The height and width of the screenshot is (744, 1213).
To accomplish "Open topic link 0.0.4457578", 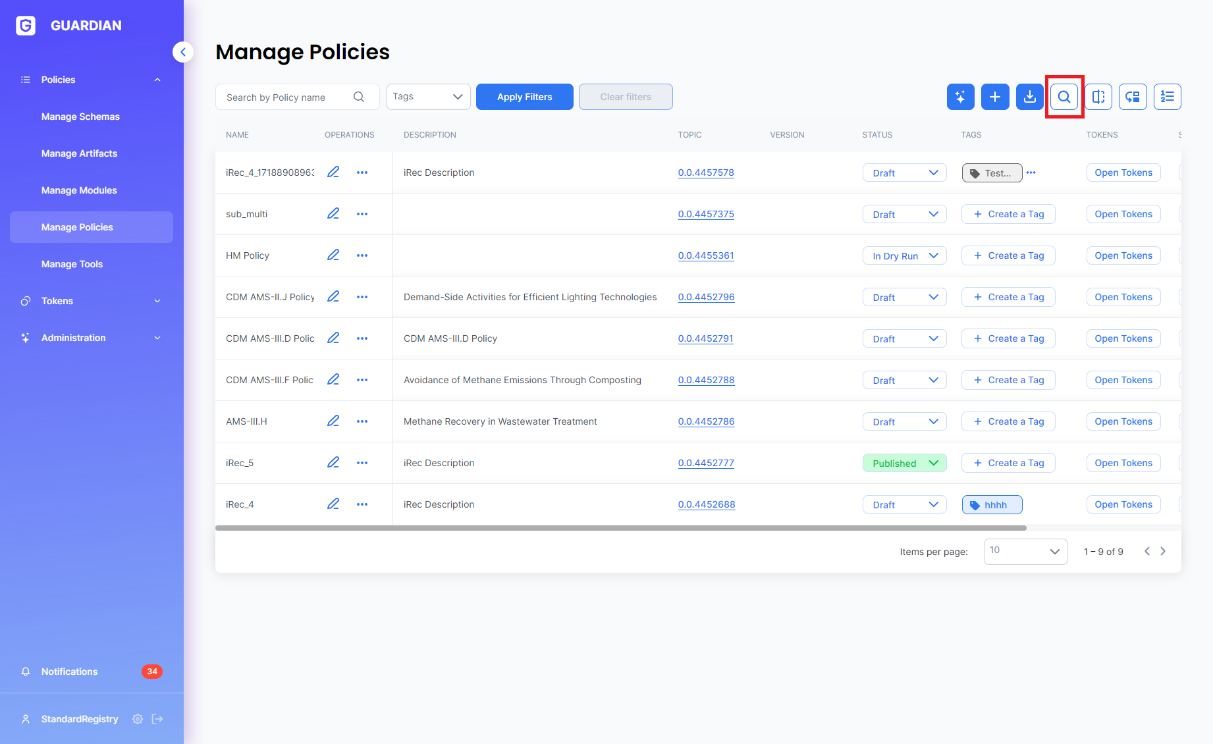I will 705,173.
